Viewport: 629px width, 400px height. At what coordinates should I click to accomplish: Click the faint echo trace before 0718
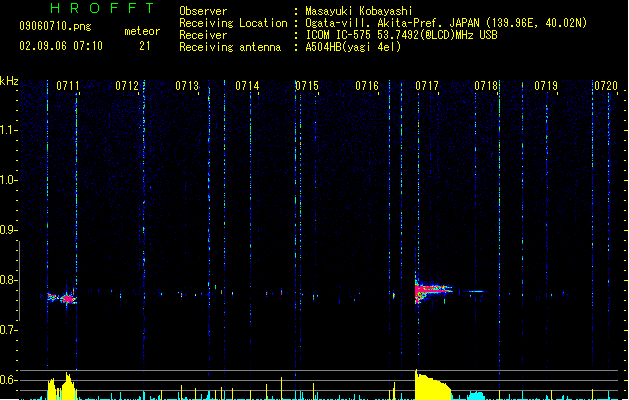point(475,292)
